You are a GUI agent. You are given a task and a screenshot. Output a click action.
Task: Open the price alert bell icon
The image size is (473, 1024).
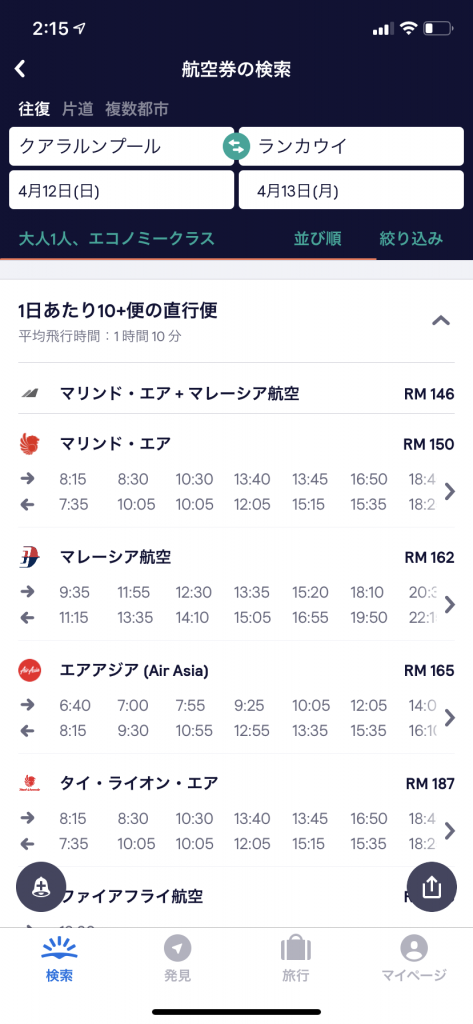point(41,887)
